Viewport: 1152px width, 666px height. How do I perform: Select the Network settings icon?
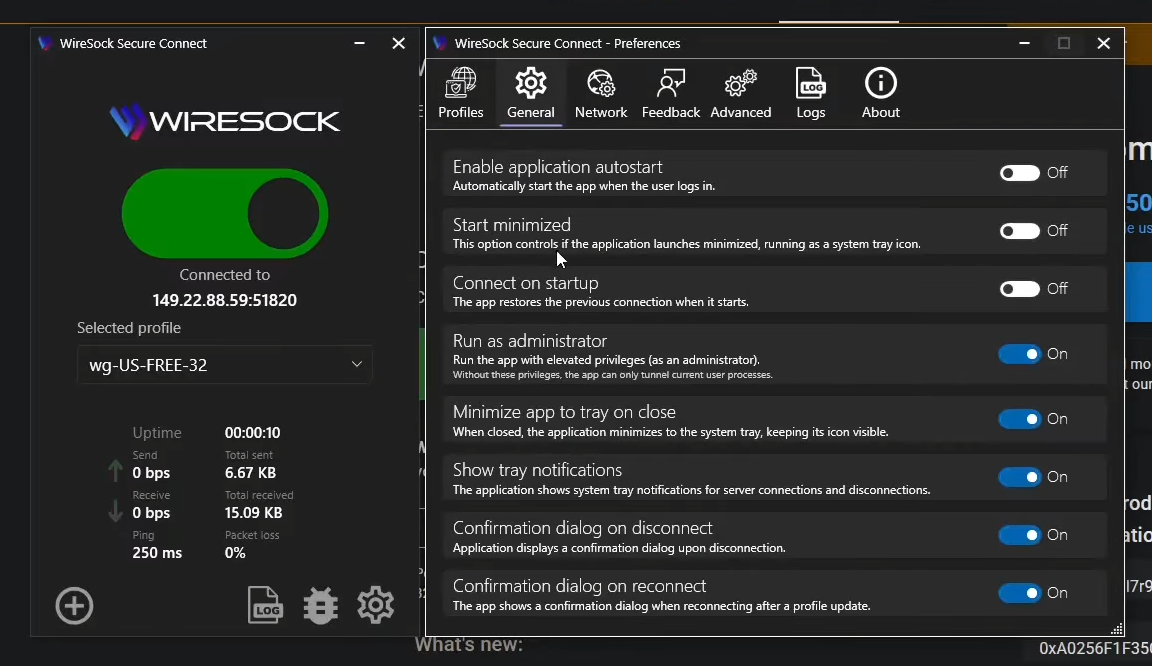click(x=601, y=92)
